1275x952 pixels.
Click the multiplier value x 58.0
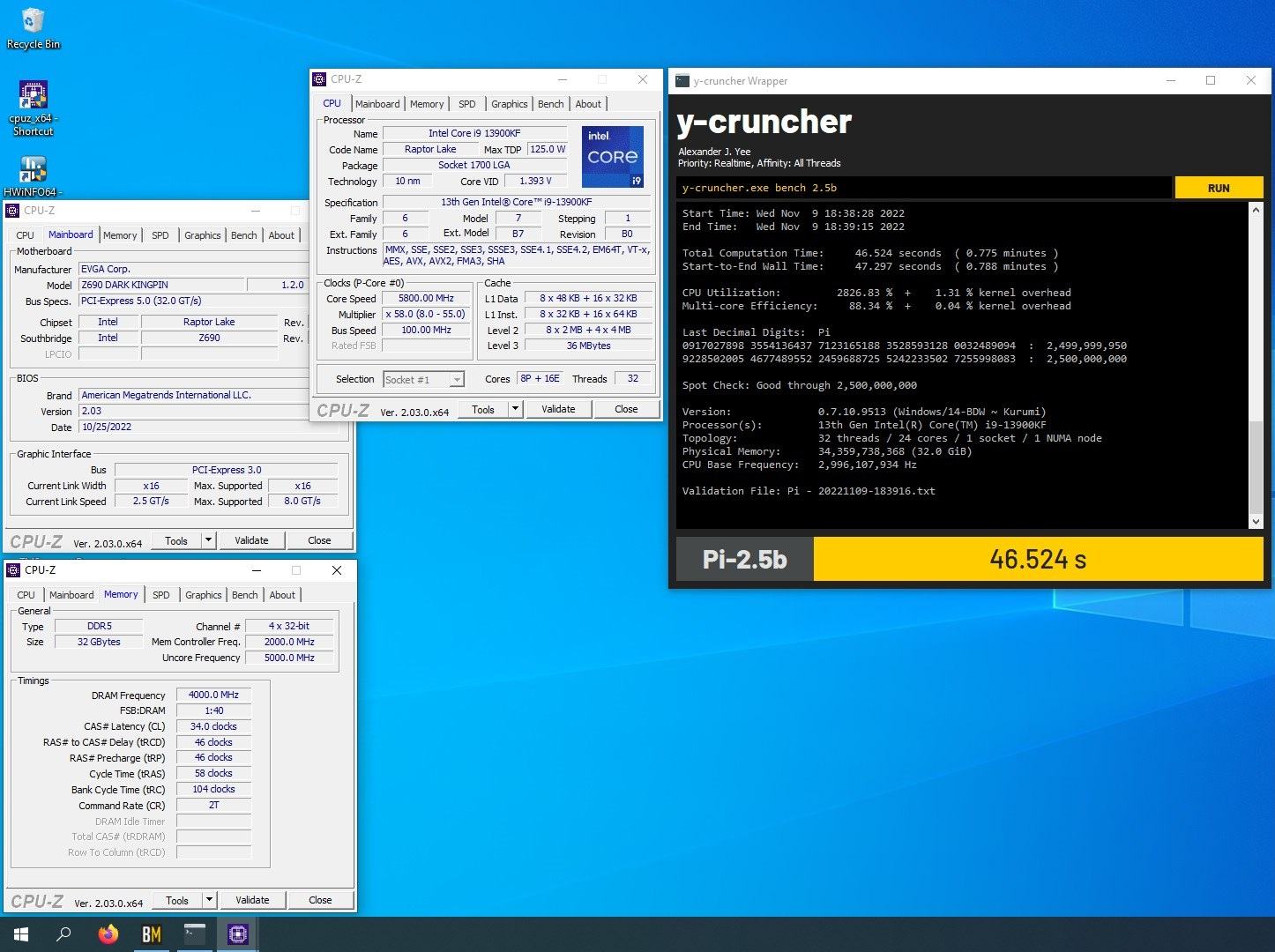point(426,315)
